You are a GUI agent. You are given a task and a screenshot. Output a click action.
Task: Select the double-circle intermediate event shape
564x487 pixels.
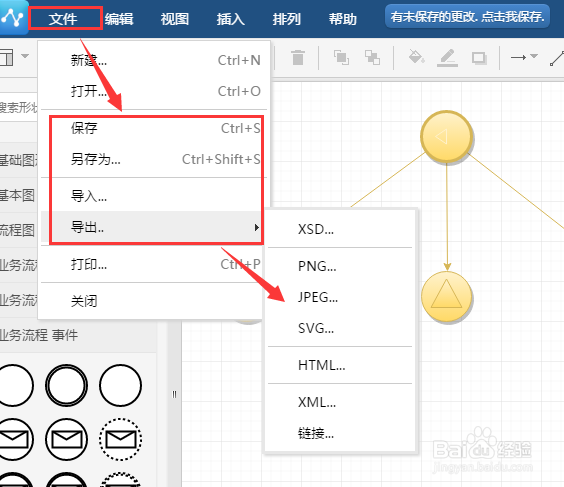pyautogui.click(x=67, y=385)
